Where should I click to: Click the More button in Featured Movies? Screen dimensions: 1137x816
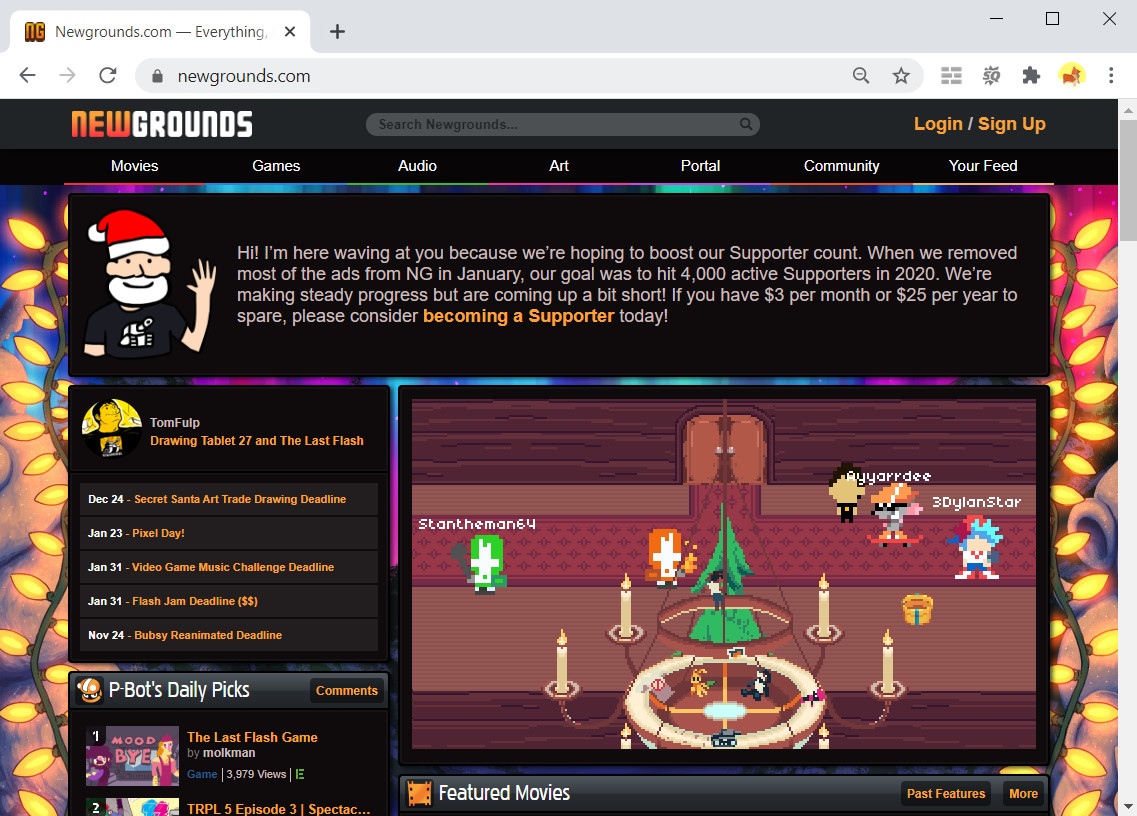coord(1023,794)
